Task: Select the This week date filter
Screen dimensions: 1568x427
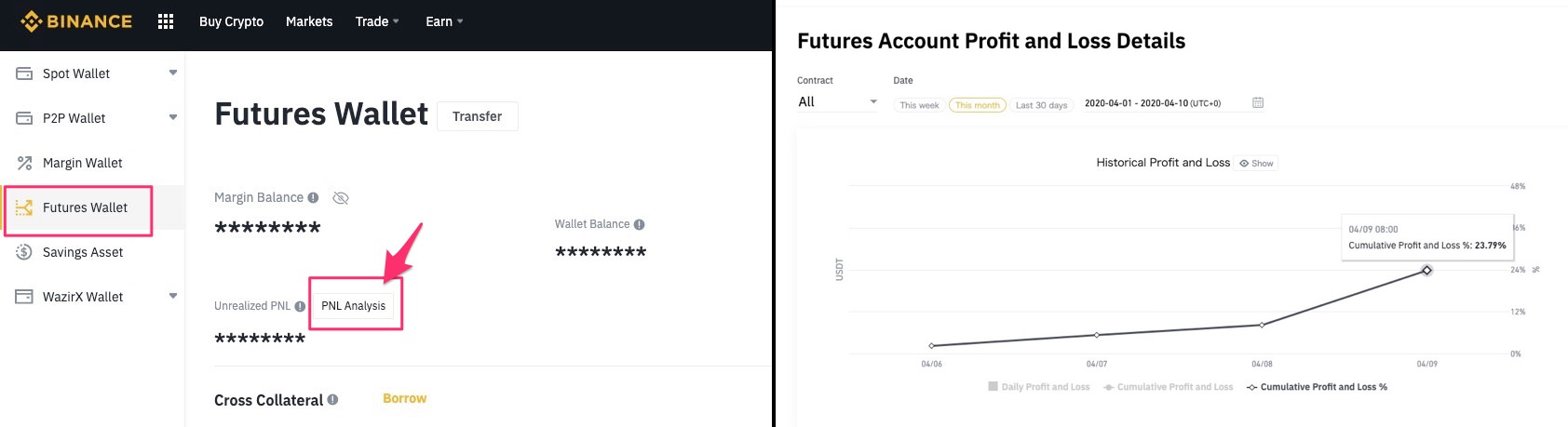Action: tap(919, 105)
